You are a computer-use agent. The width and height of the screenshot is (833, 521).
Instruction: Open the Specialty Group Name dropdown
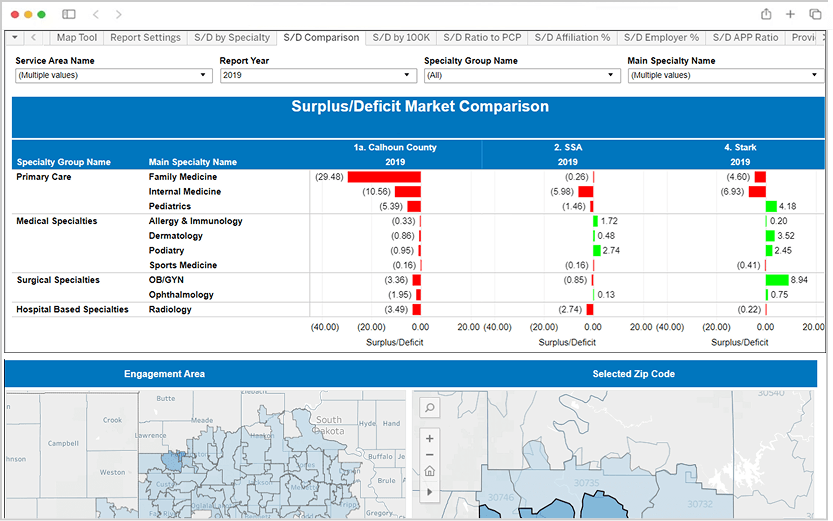point(522,75)
